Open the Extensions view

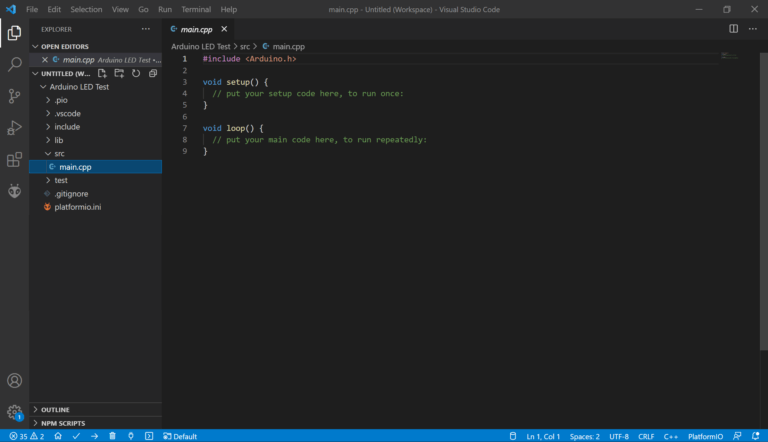tap(14, 159)
